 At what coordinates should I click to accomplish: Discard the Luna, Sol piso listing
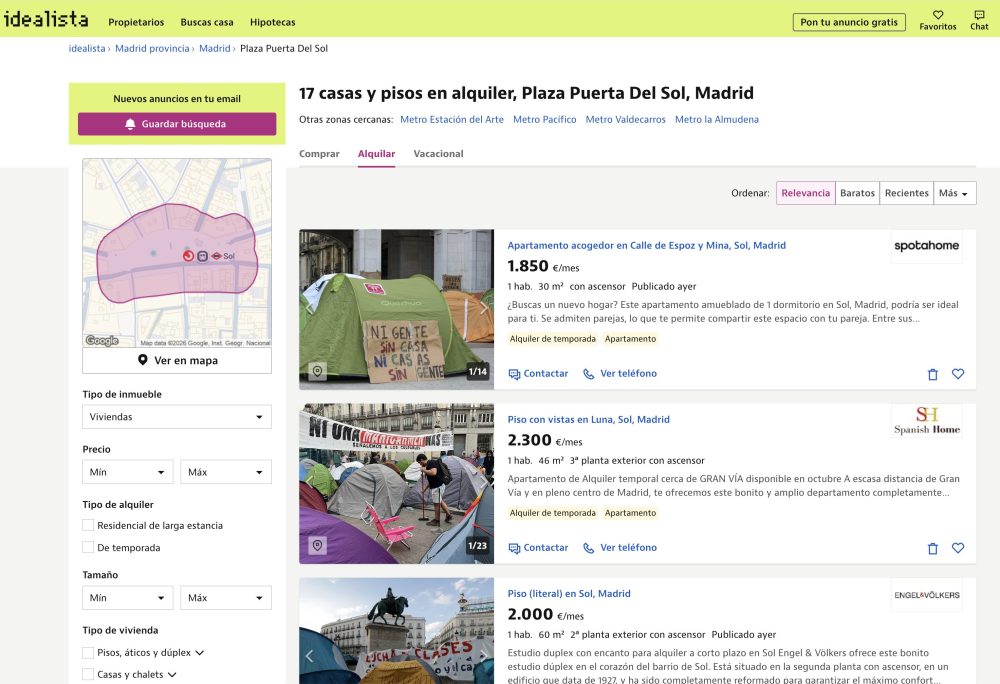pyautogui.click(x=932, y=548)
